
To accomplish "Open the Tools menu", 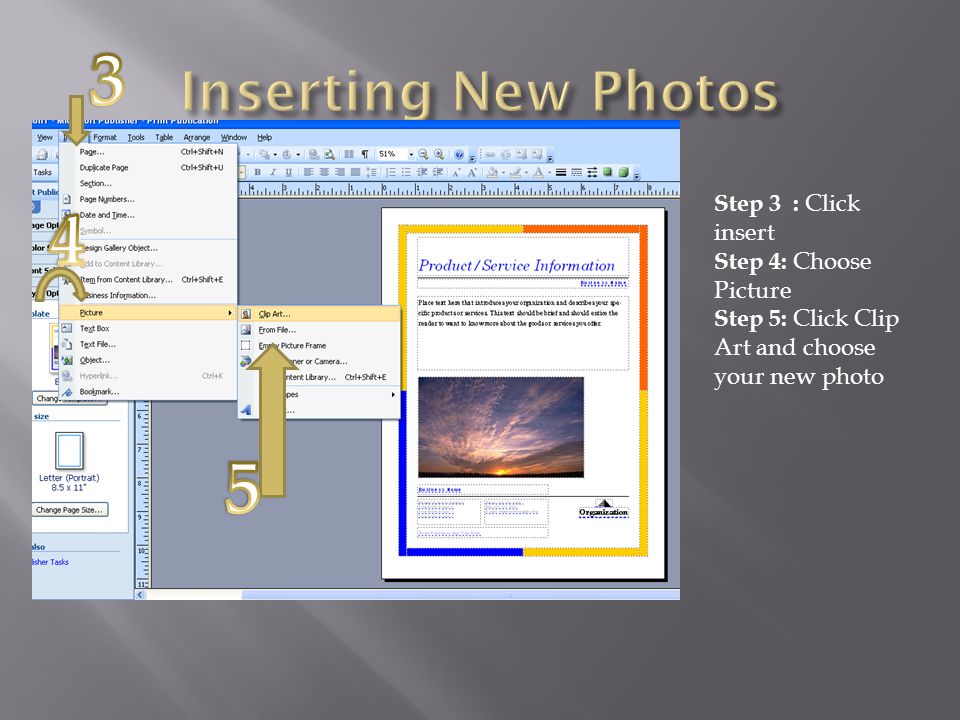I will click(136, 137).
